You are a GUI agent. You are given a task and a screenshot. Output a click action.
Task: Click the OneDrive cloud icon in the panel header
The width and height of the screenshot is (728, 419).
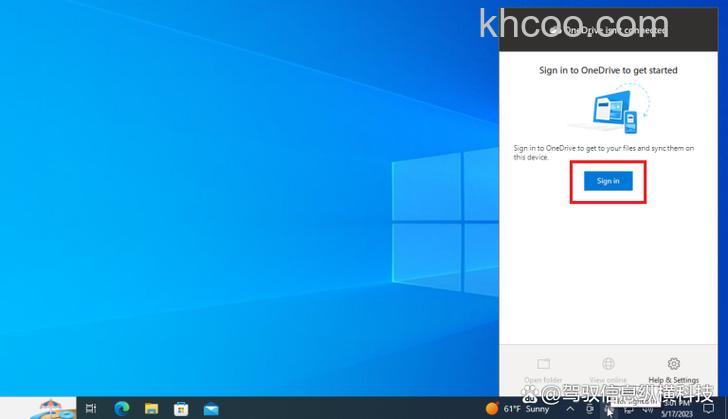[554, 30]
